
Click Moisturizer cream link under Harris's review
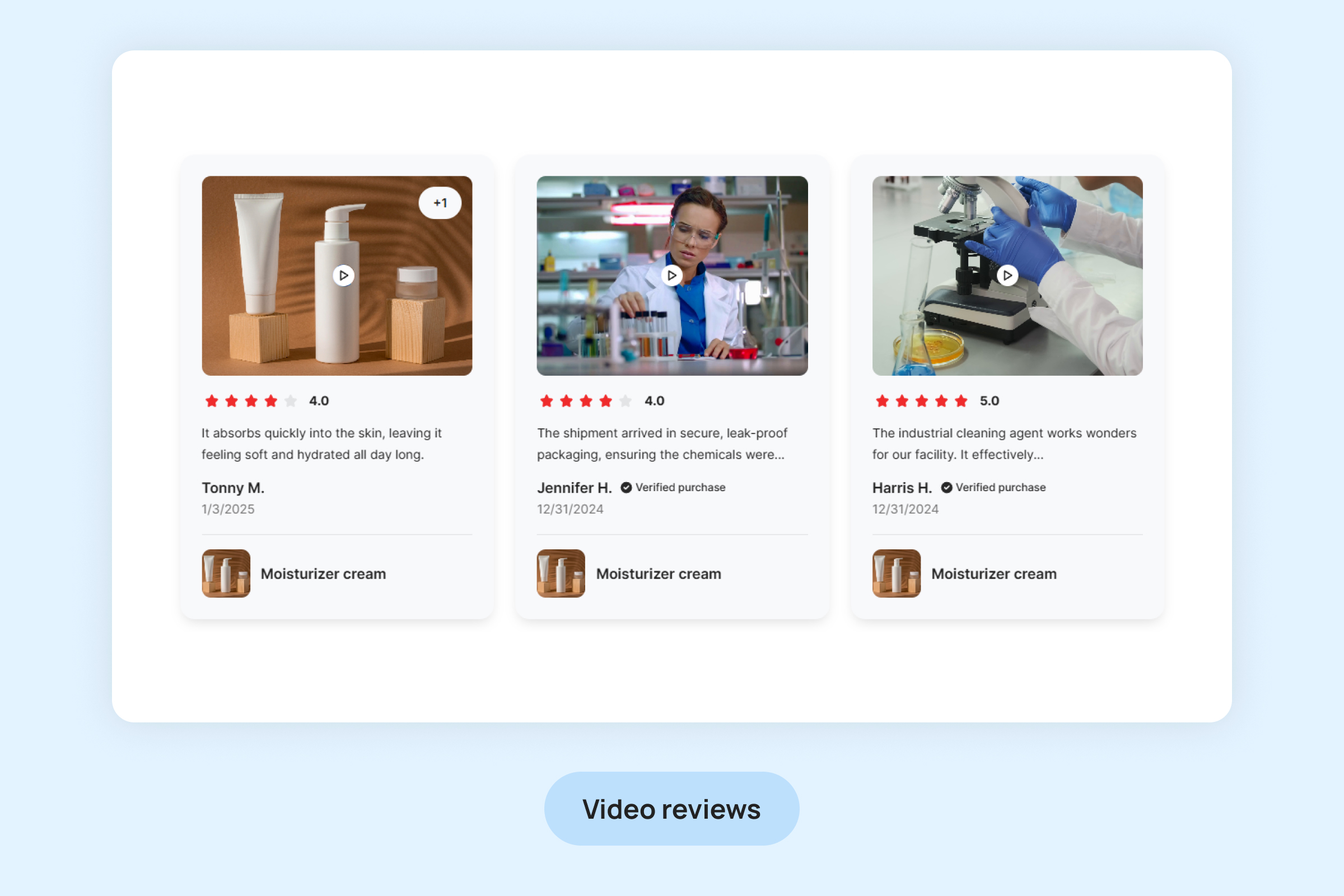993,573
